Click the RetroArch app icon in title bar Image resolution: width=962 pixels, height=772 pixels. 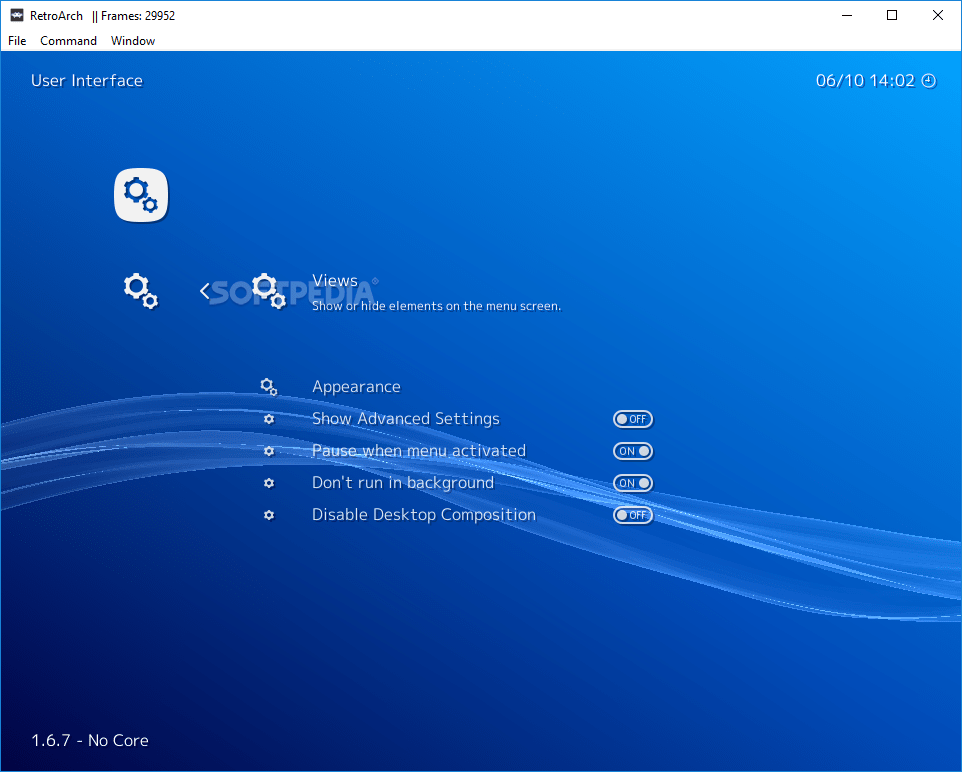[17, 15]
